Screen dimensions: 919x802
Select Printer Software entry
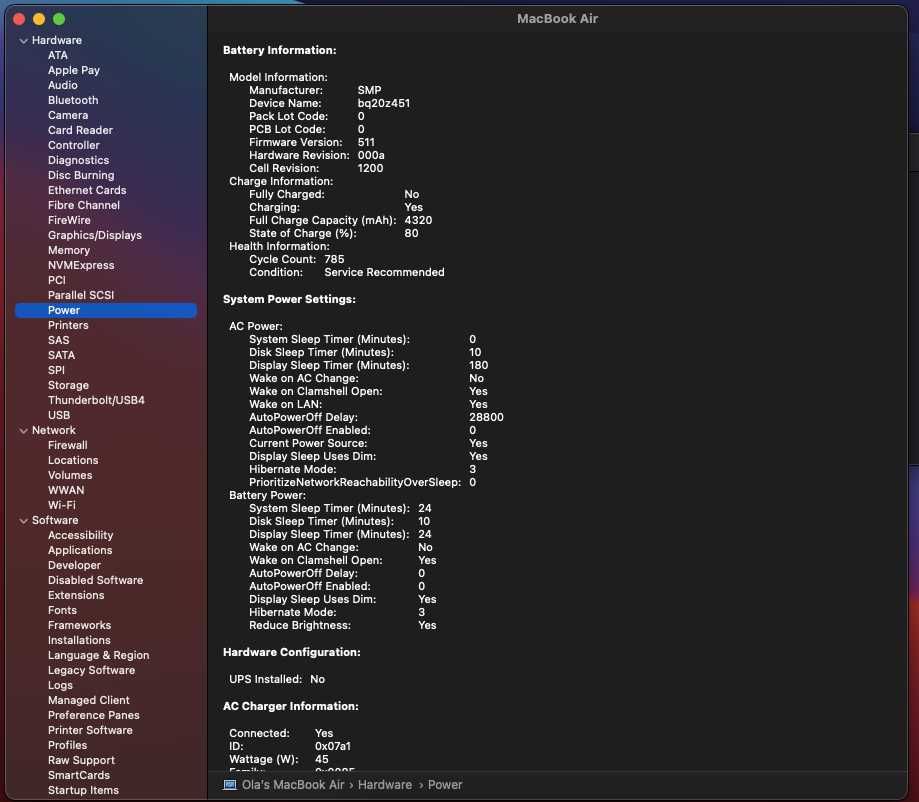90,730
